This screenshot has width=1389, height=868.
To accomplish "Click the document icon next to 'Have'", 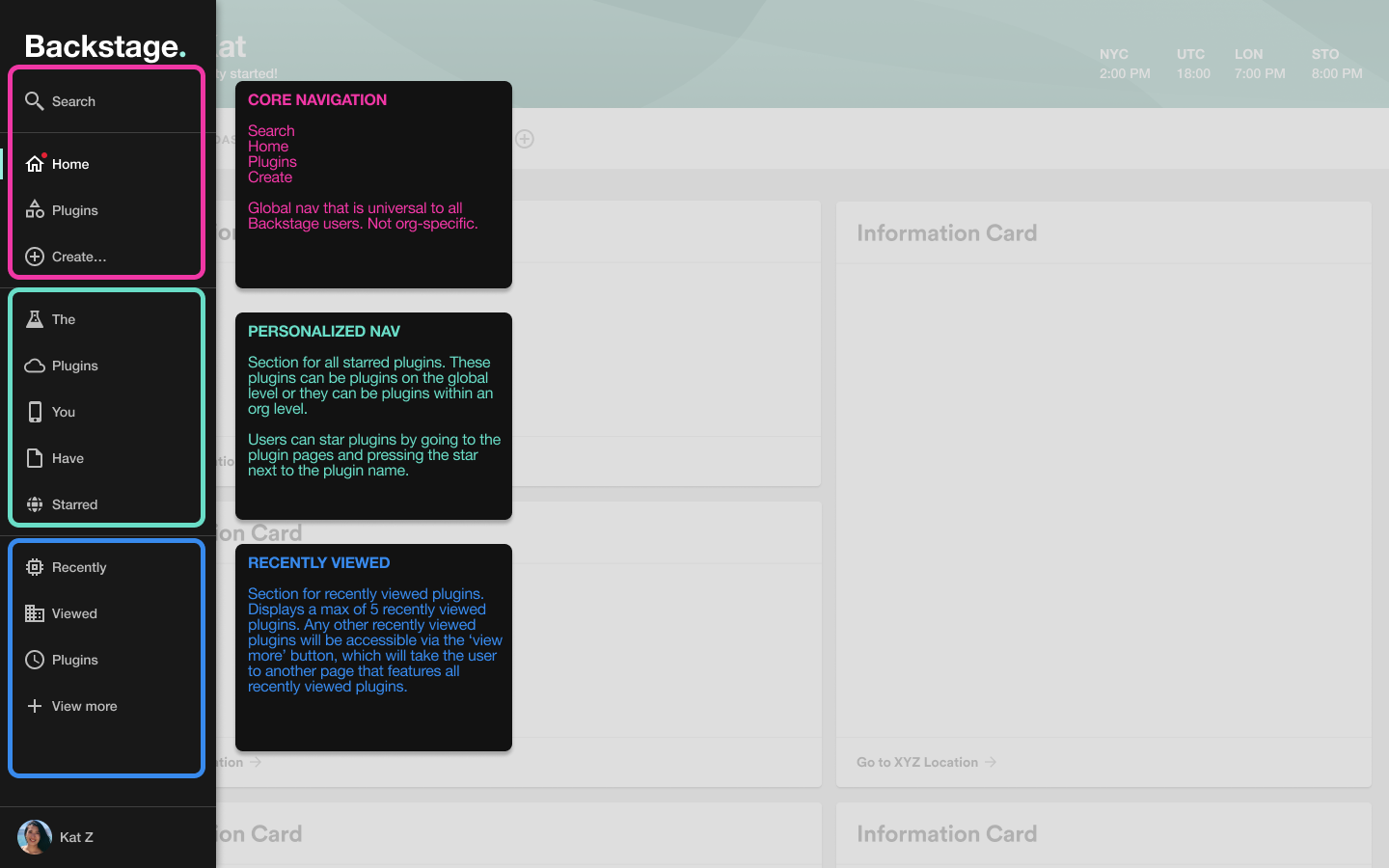I will point(34,458).
